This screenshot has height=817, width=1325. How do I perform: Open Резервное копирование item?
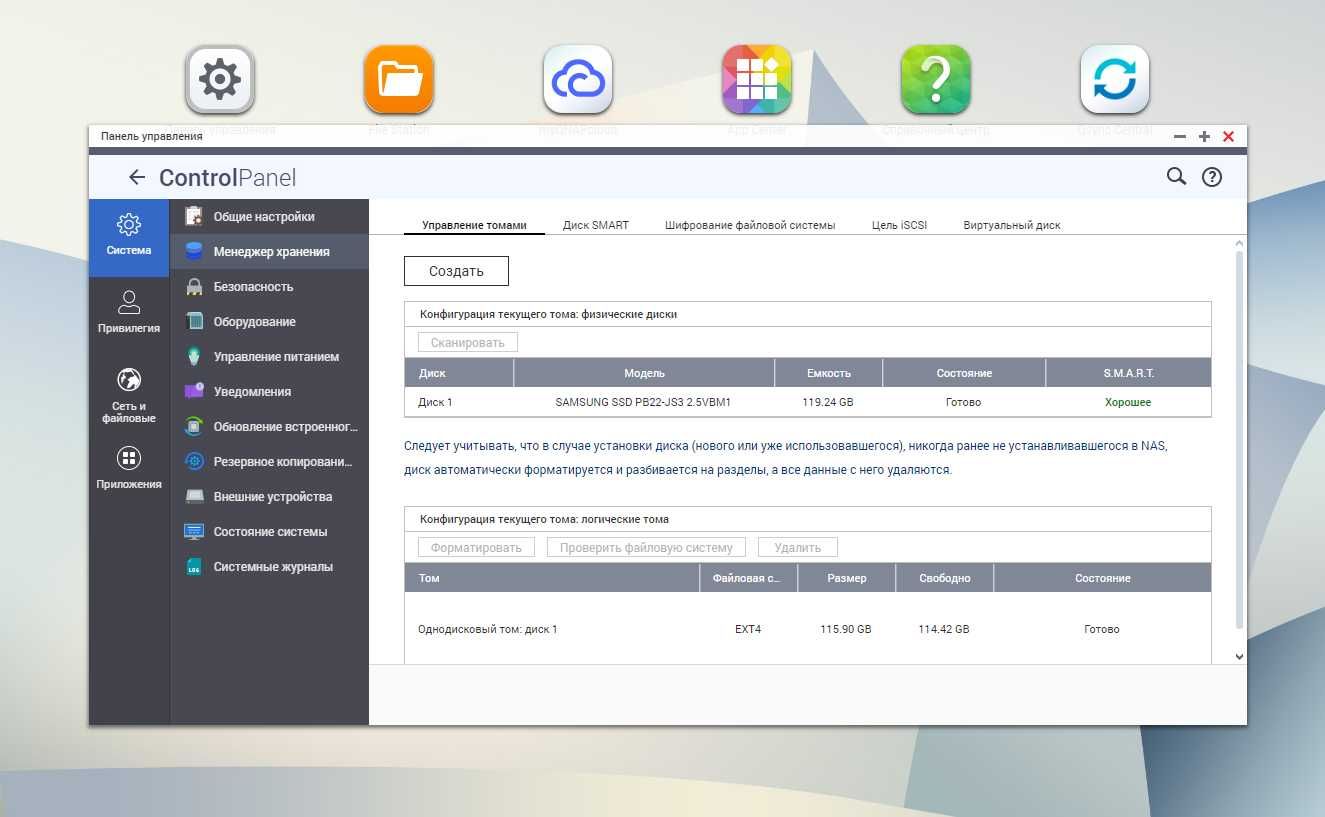(270, 462)
